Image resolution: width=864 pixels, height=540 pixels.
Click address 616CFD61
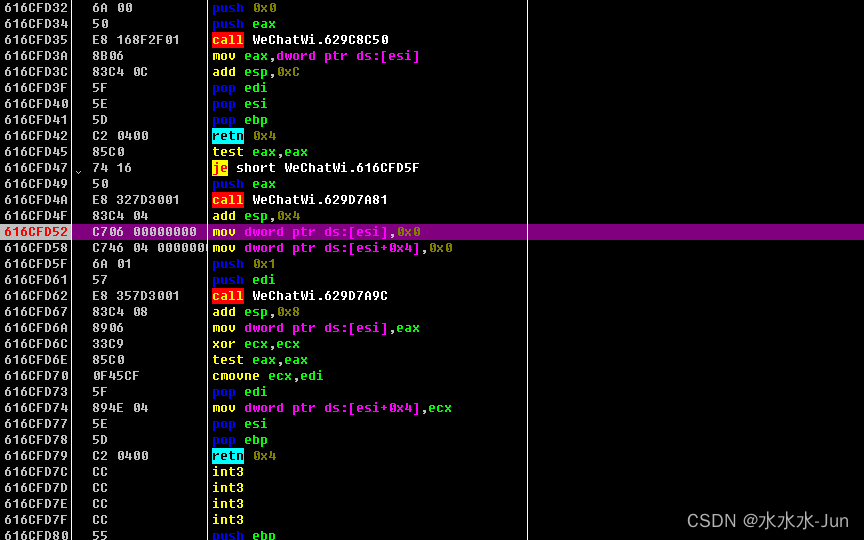(x=36, y=279)
